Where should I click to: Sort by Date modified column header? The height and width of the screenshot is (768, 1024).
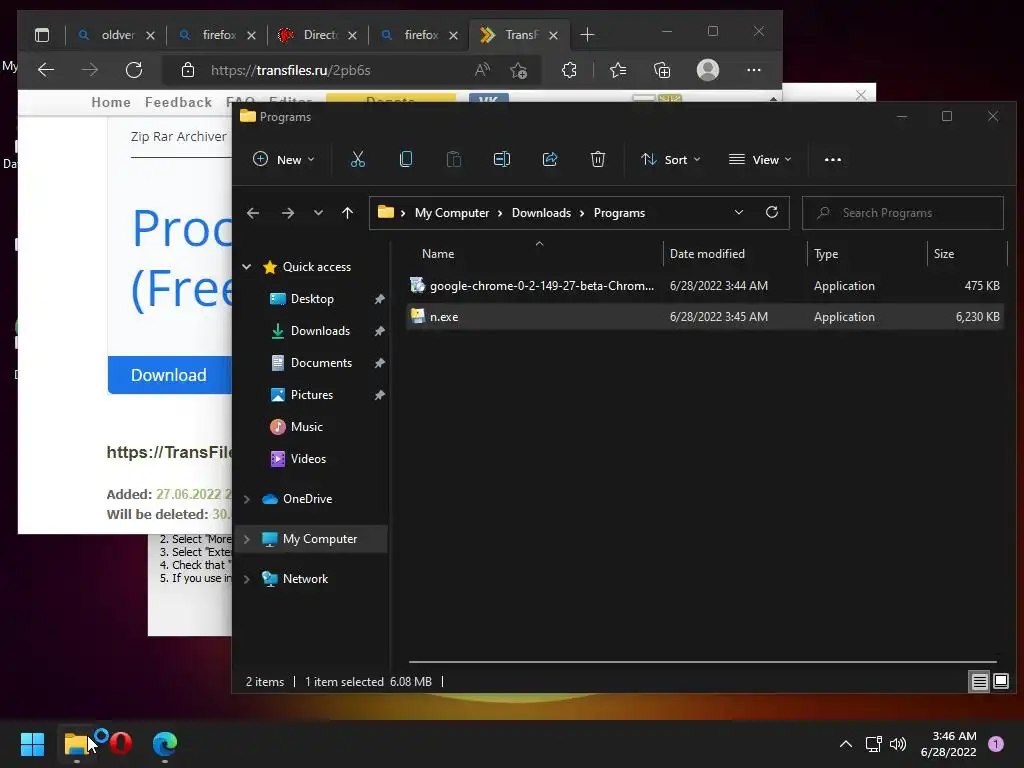(x=707, y=253)
